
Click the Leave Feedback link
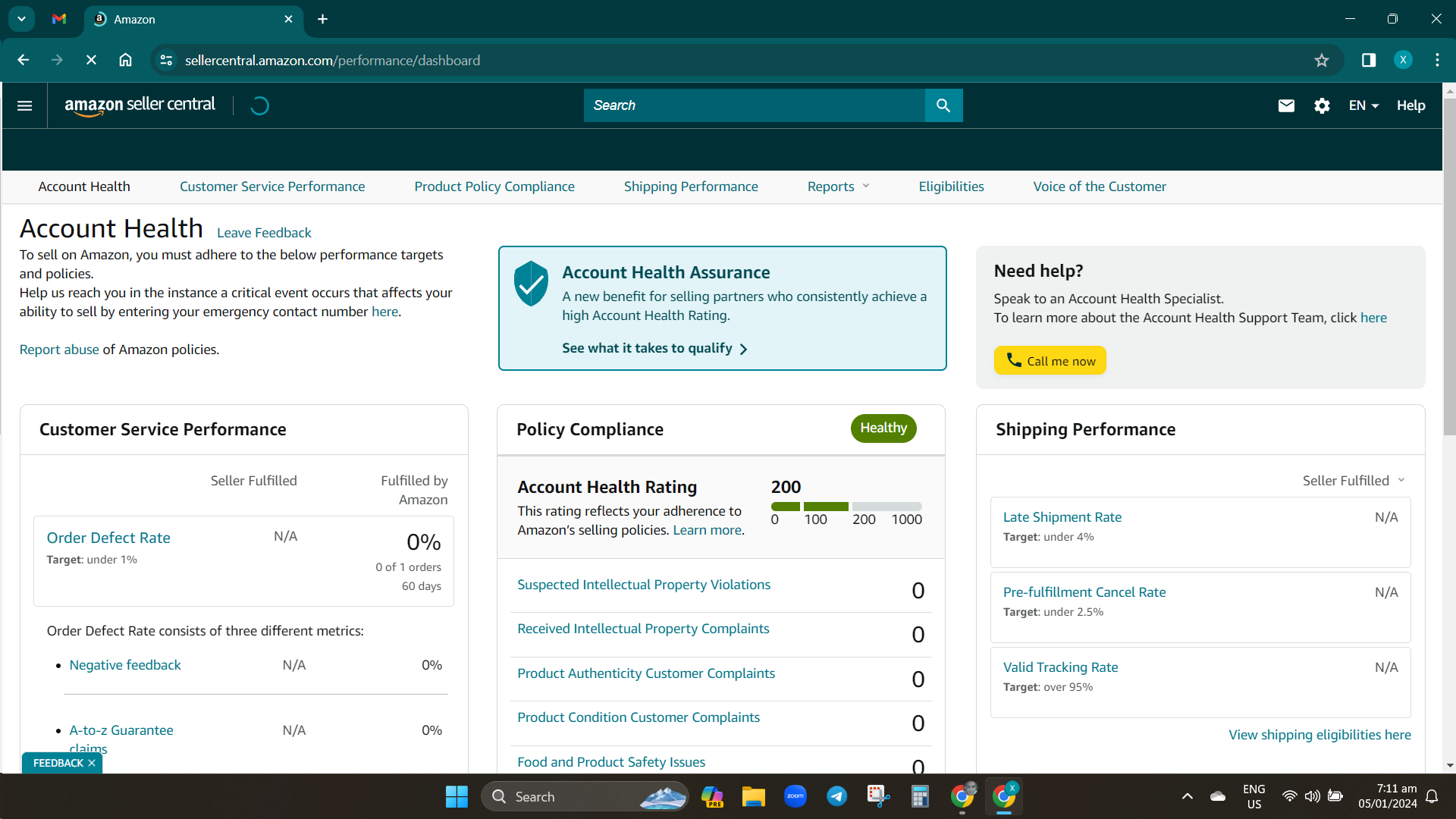coord(264,233)
